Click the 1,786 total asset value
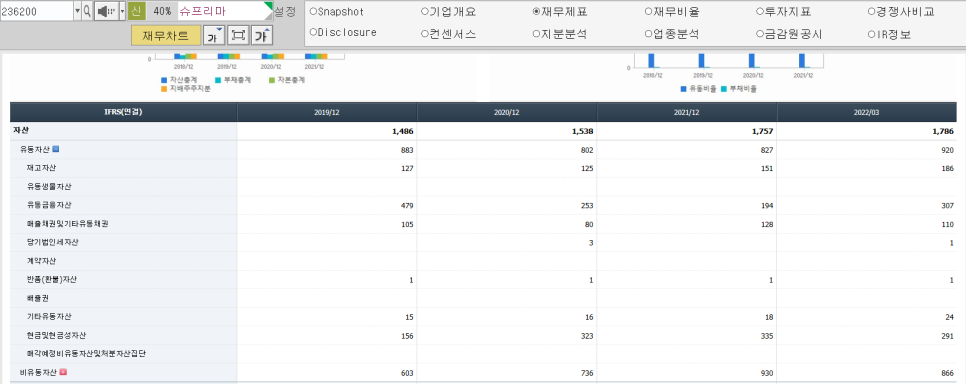This screenshot has width=966, height=384. click(x=943, y=131)
